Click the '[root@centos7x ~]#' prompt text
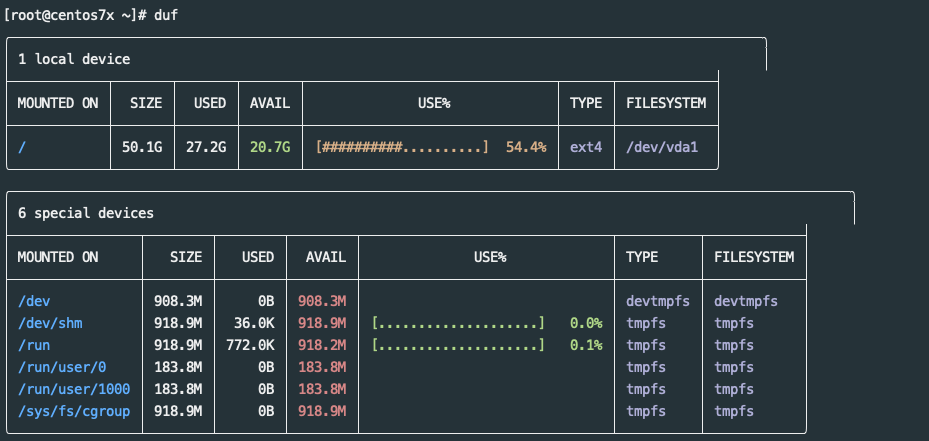 tap(75, 15)
